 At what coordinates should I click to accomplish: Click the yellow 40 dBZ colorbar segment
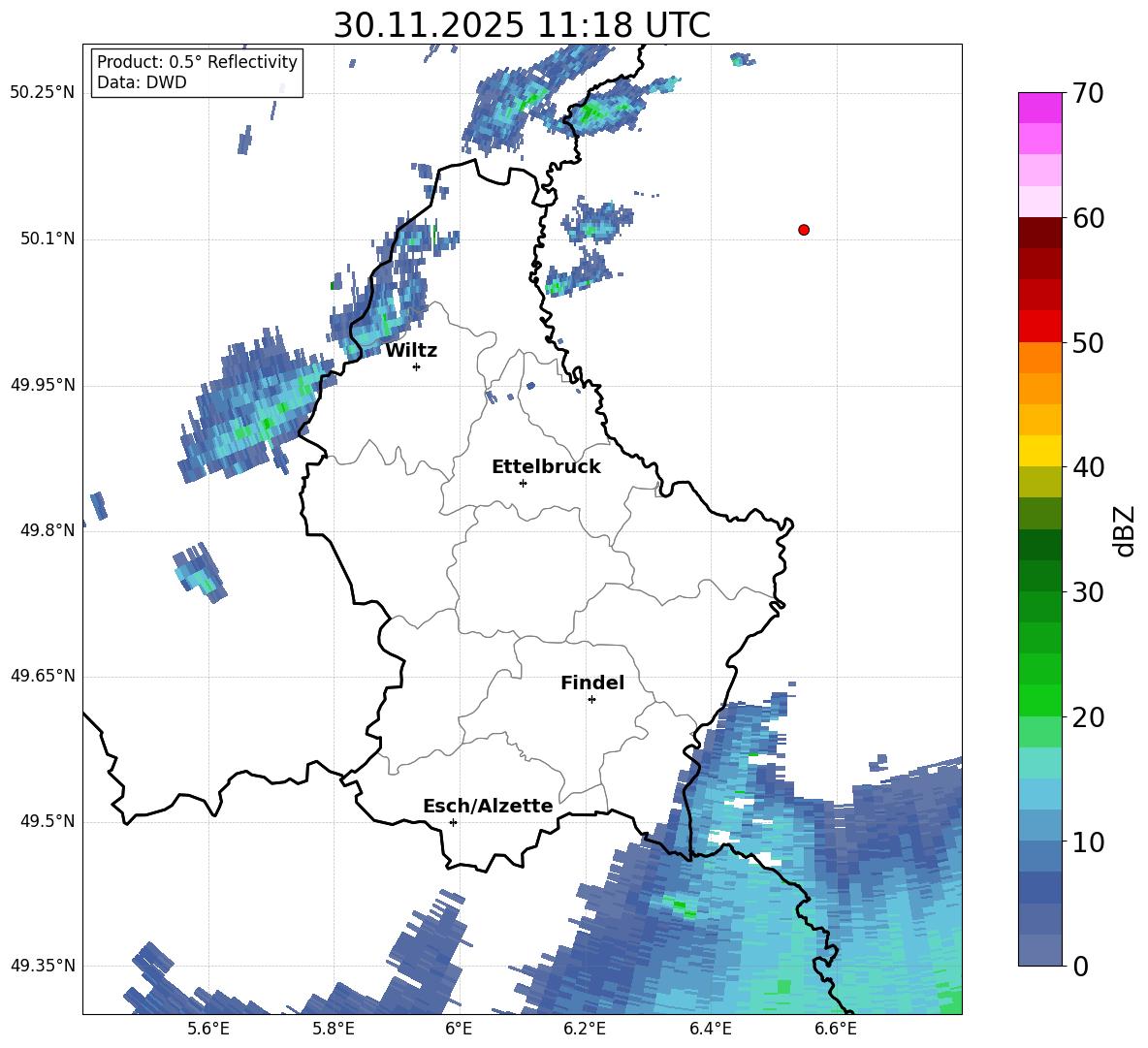(1040, 451)
